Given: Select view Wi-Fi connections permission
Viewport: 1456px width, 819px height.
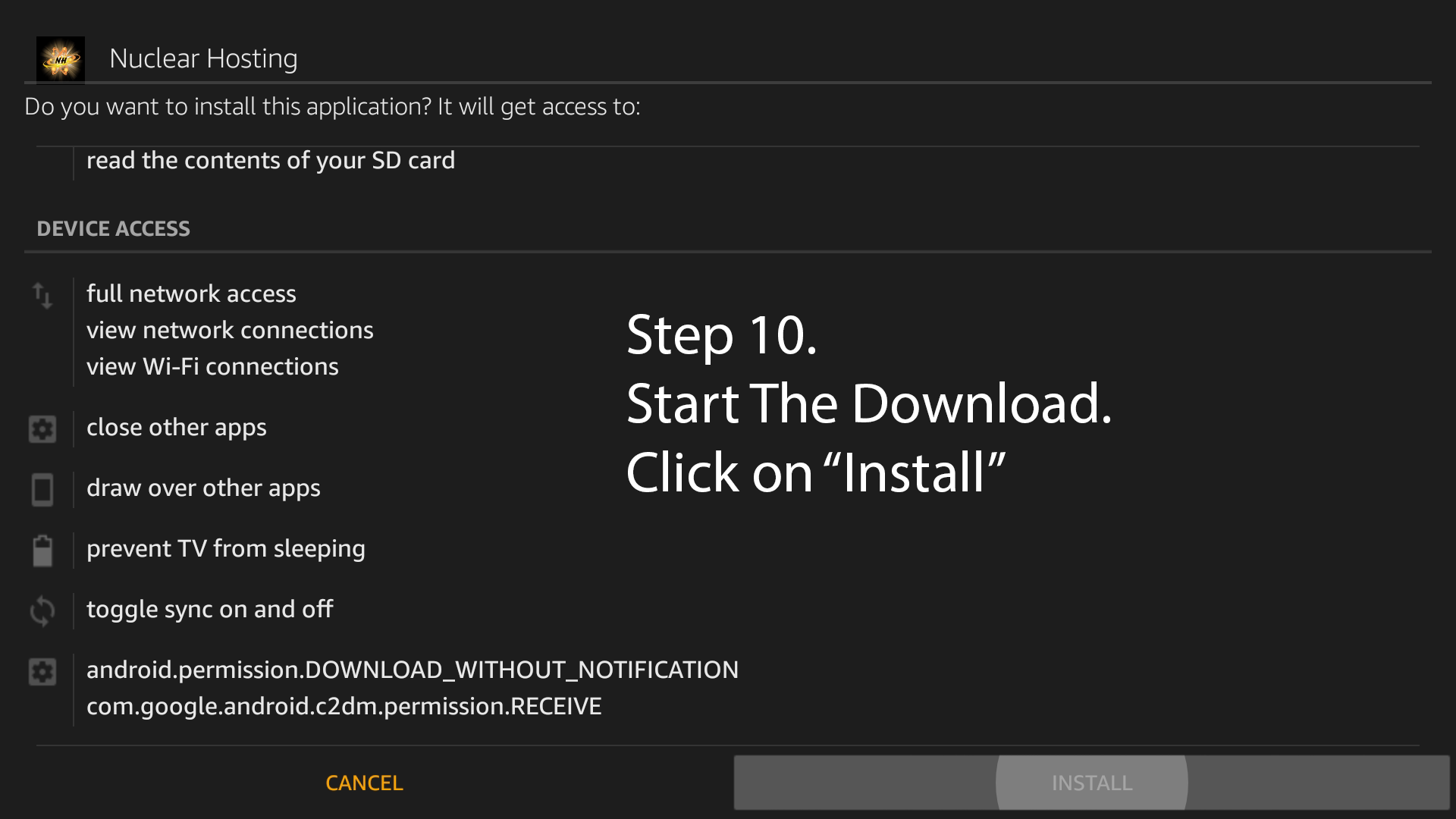Looking at the screenshot, I should (x=212, y=366).
